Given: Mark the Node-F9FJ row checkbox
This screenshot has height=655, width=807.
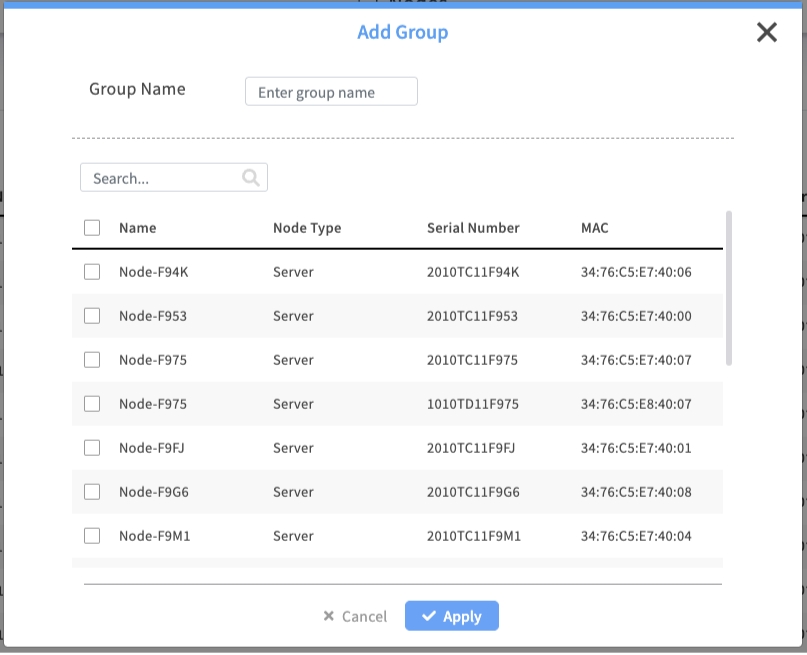Looking at the screenshot, I should pos(92,448).
